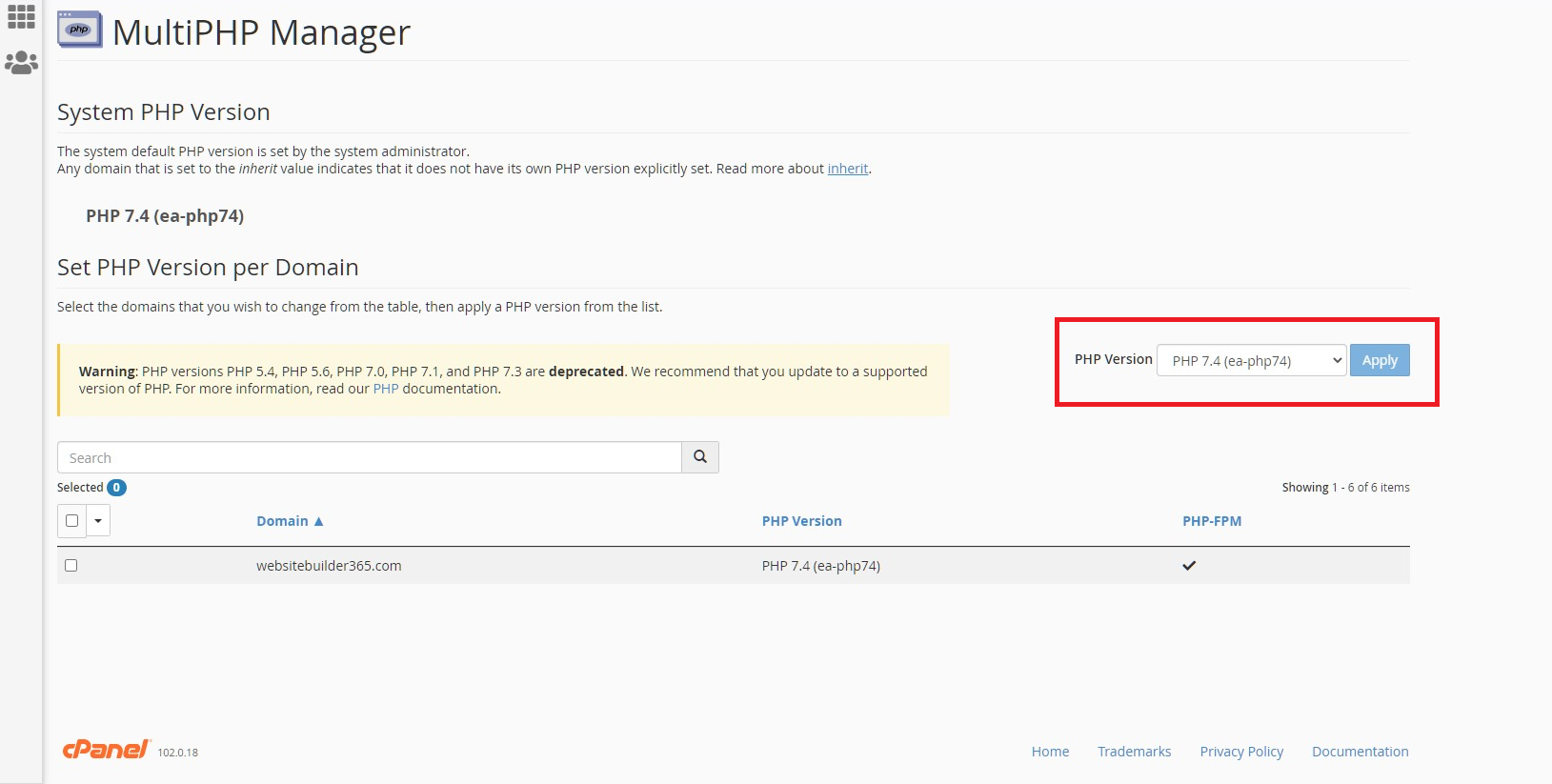Screen dimensions: 1552x784
Task: Focus the domain Search field
Action: point(370,457)
